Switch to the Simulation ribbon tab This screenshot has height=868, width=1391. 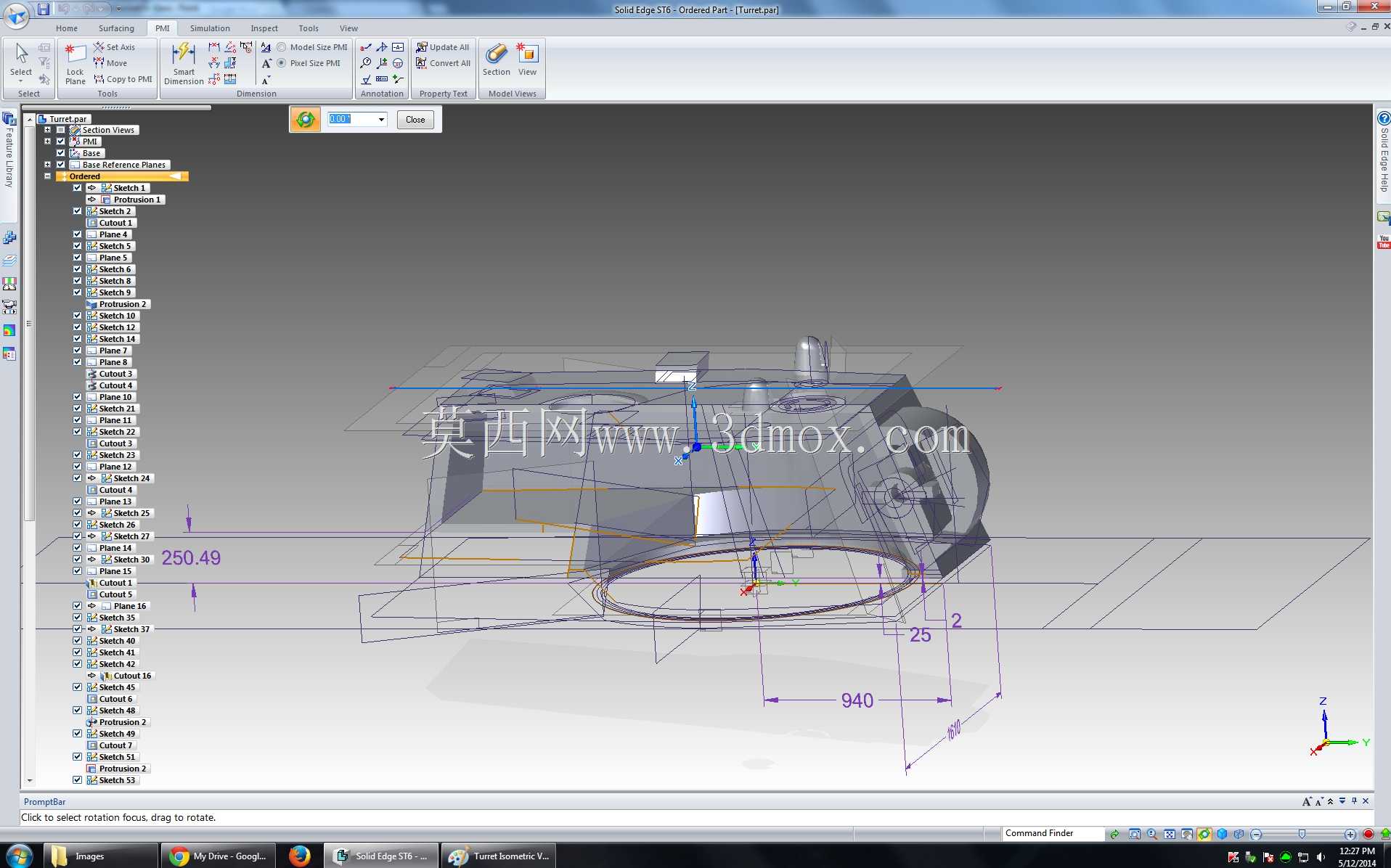click(210, 28)
